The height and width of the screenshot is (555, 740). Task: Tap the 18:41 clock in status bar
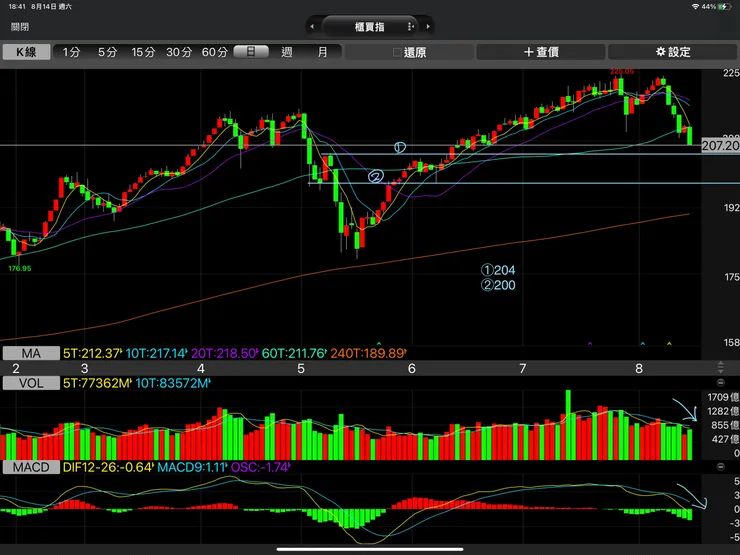click(17, 7)
